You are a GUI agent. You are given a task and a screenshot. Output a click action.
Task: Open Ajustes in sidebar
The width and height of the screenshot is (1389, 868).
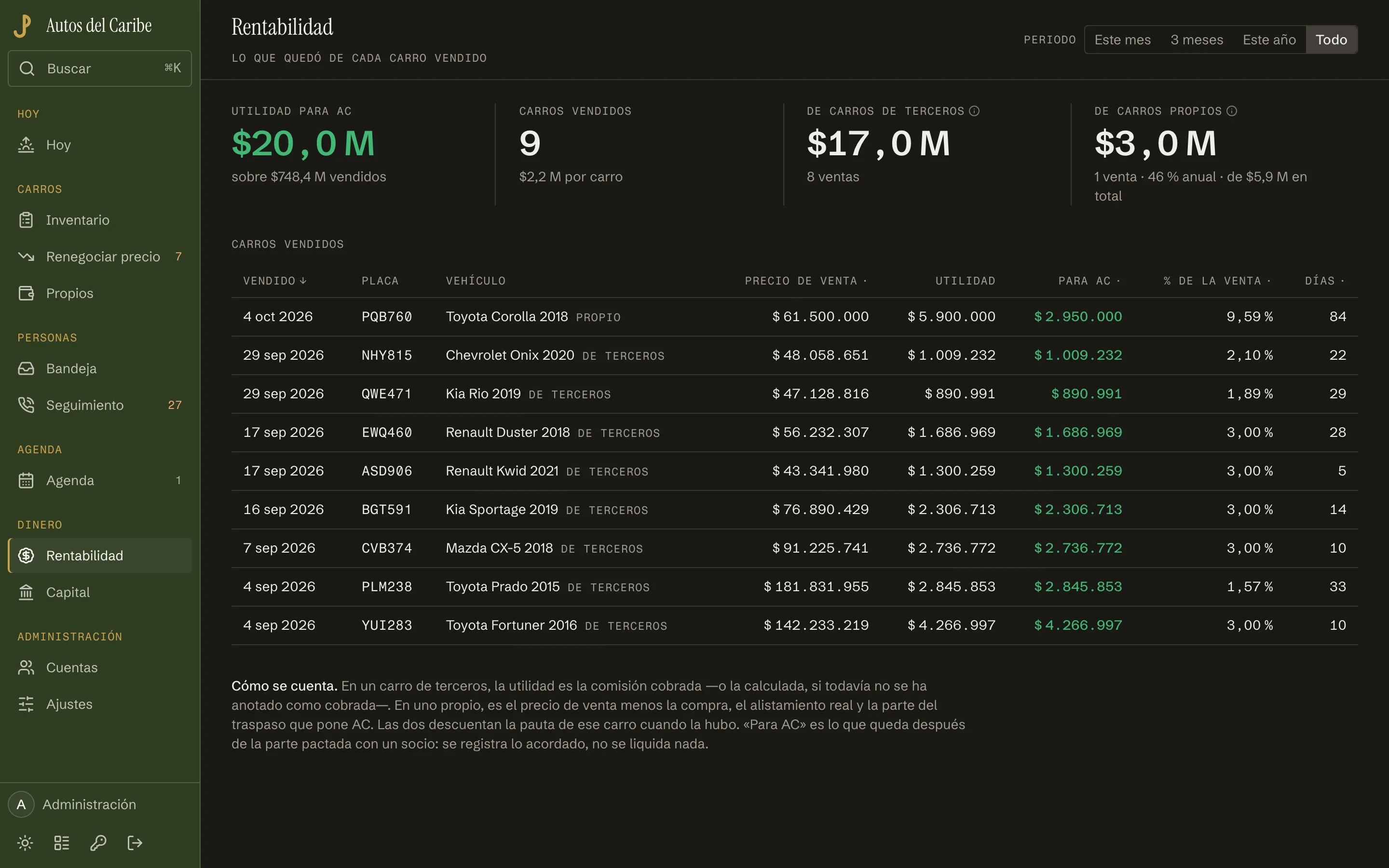click(x=100, y=705)
